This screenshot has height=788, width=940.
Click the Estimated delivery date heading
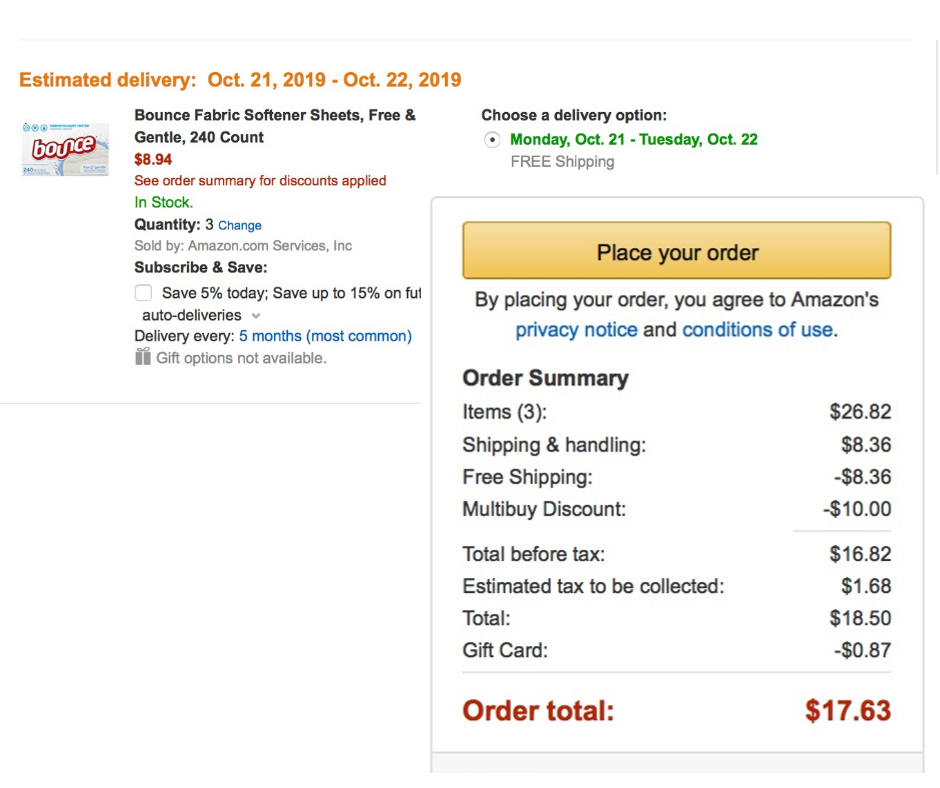coord(240,80)
